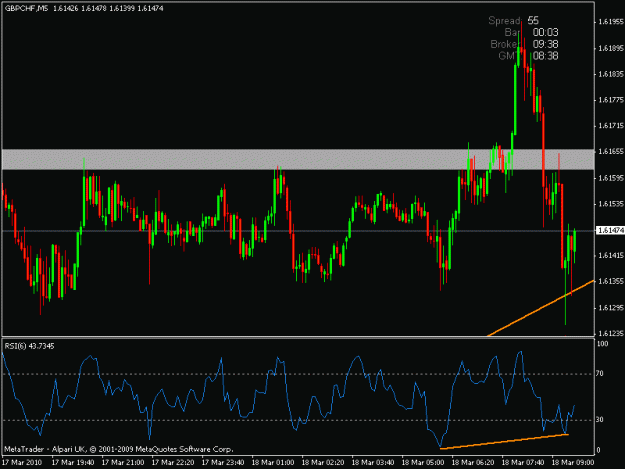Image resolution: width=625 pixels, height=469 pixels.
Task: Click the 1.61895 price scale label
Action: 610,48
